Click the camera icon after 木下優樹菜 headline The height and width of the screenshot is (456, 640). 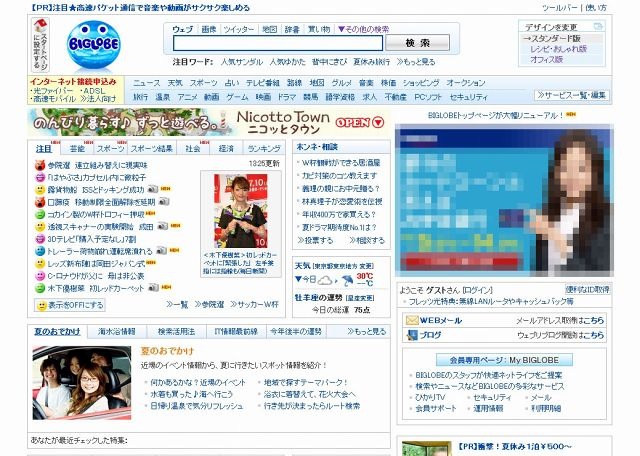tap(153, 287)
